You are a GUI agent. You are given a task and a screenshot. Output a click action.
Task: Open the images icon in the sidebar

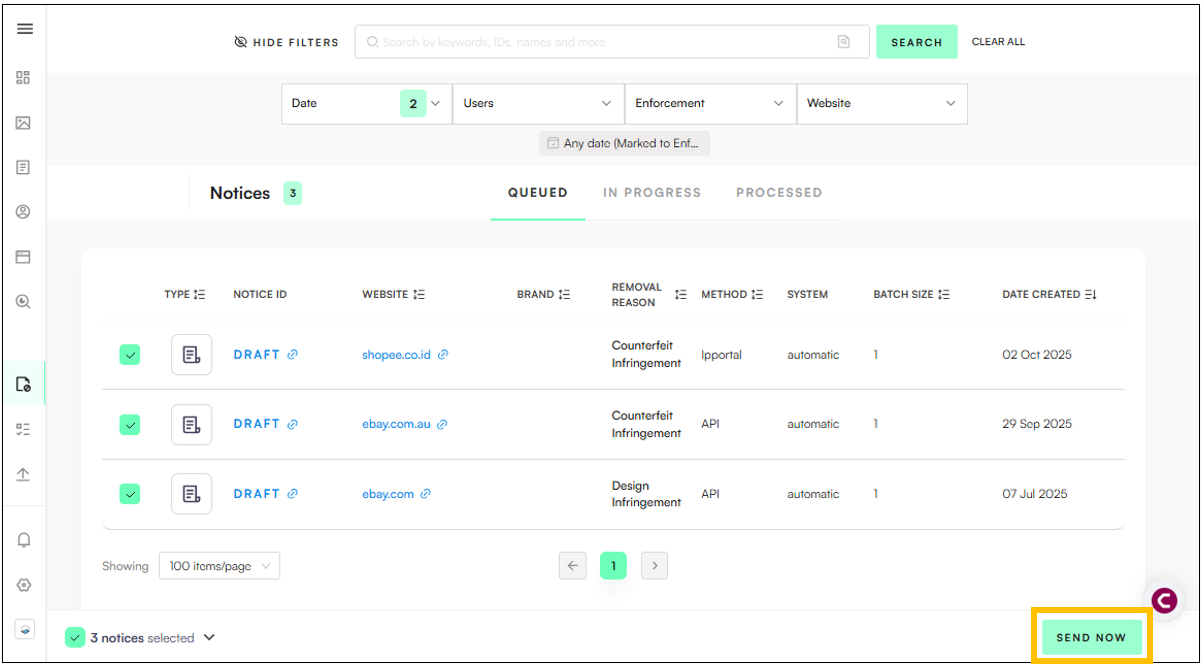coord(23,123)
